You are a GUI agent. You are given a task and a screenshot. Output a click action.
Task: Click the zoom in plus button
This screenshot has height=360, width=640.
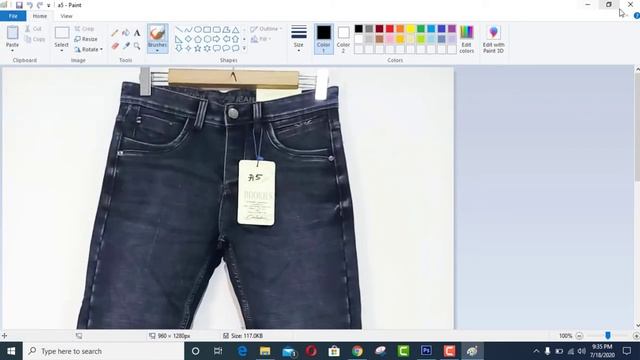coord(636,336)
